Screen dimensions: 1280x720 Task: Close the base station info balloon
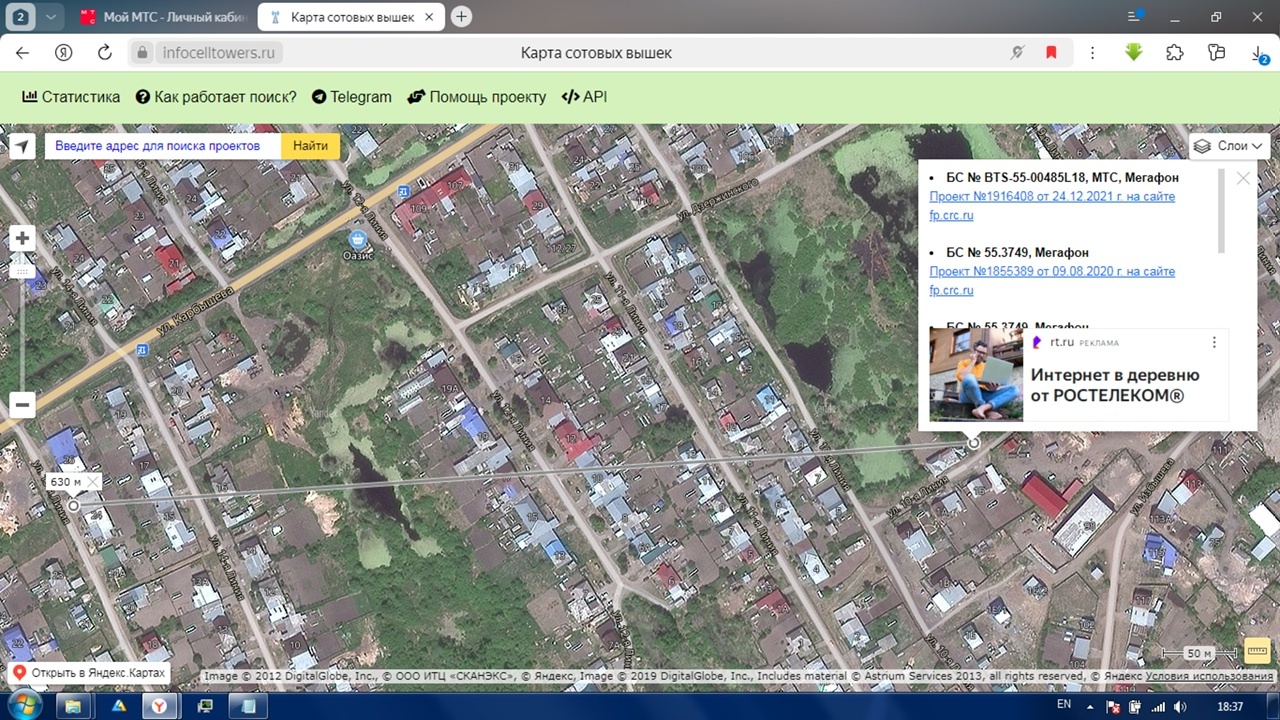[x=1243, y=178]
